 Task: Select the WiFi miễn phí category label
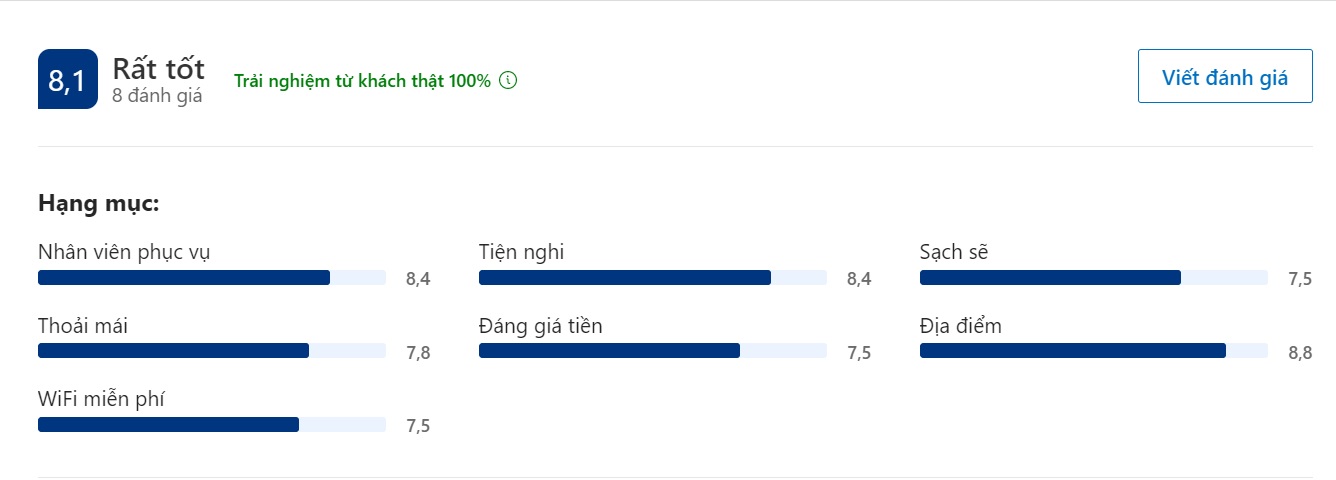coord(101,400)
